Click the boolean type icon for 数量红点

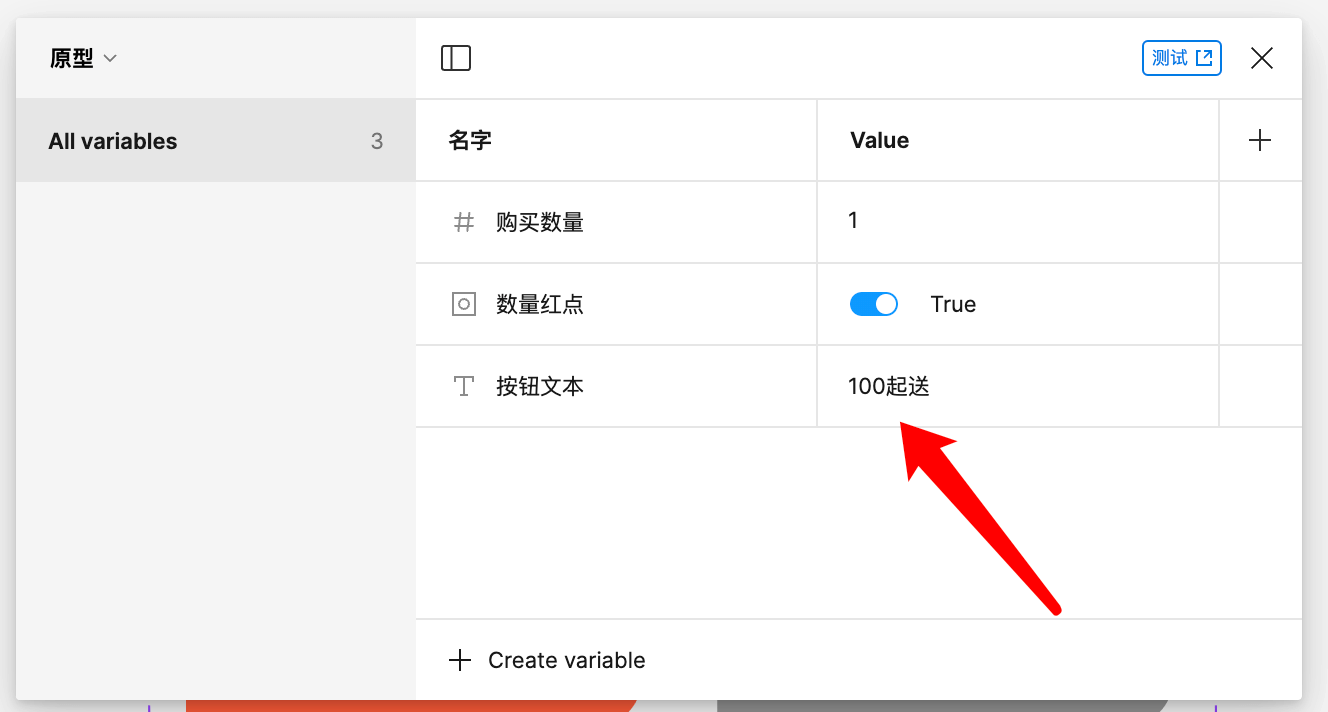(x=464, y=304)
